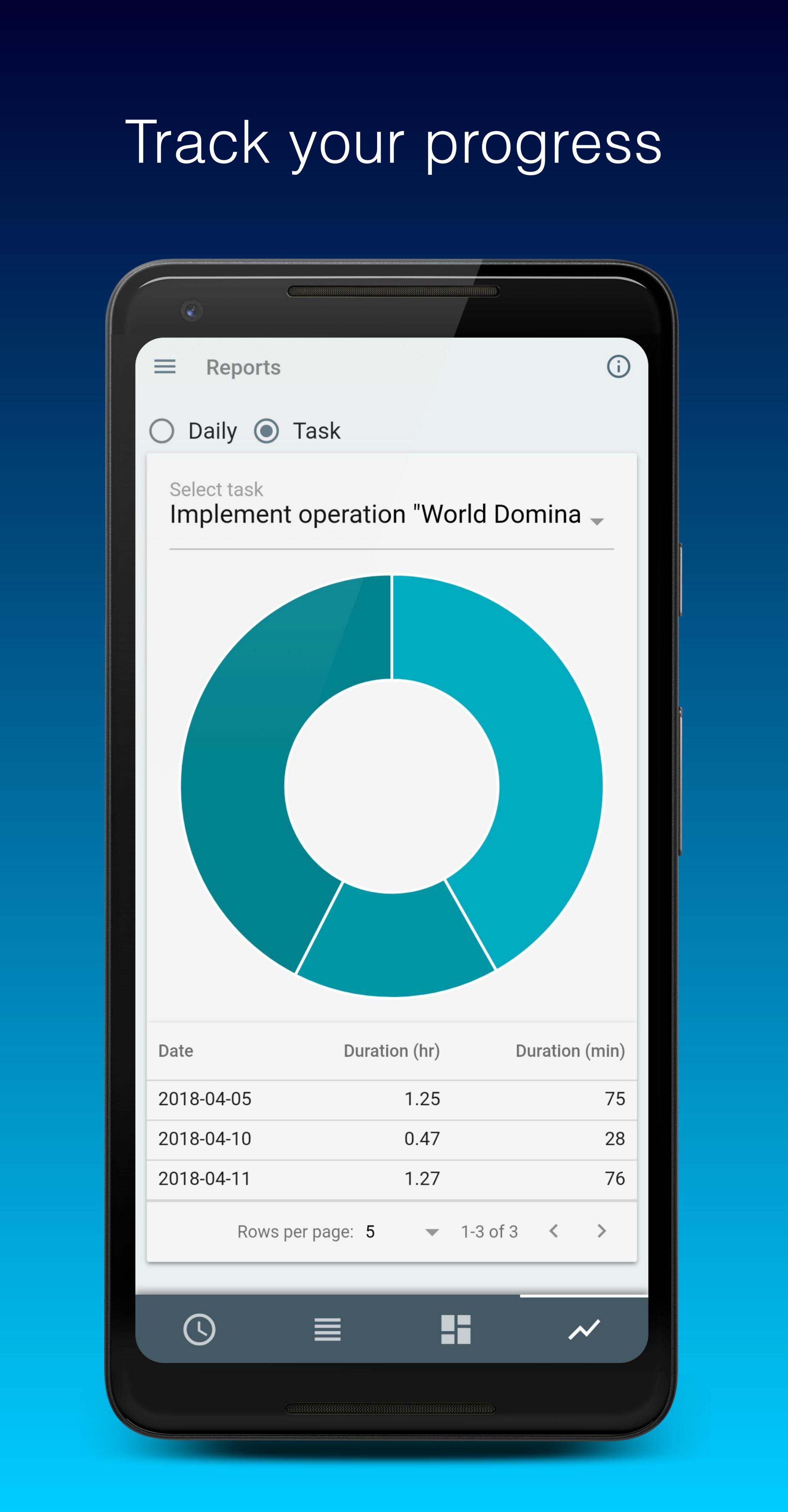Screen dimensions: 788x1512
Task: Go to previous table page arrow
Action: pos(553,1231)
